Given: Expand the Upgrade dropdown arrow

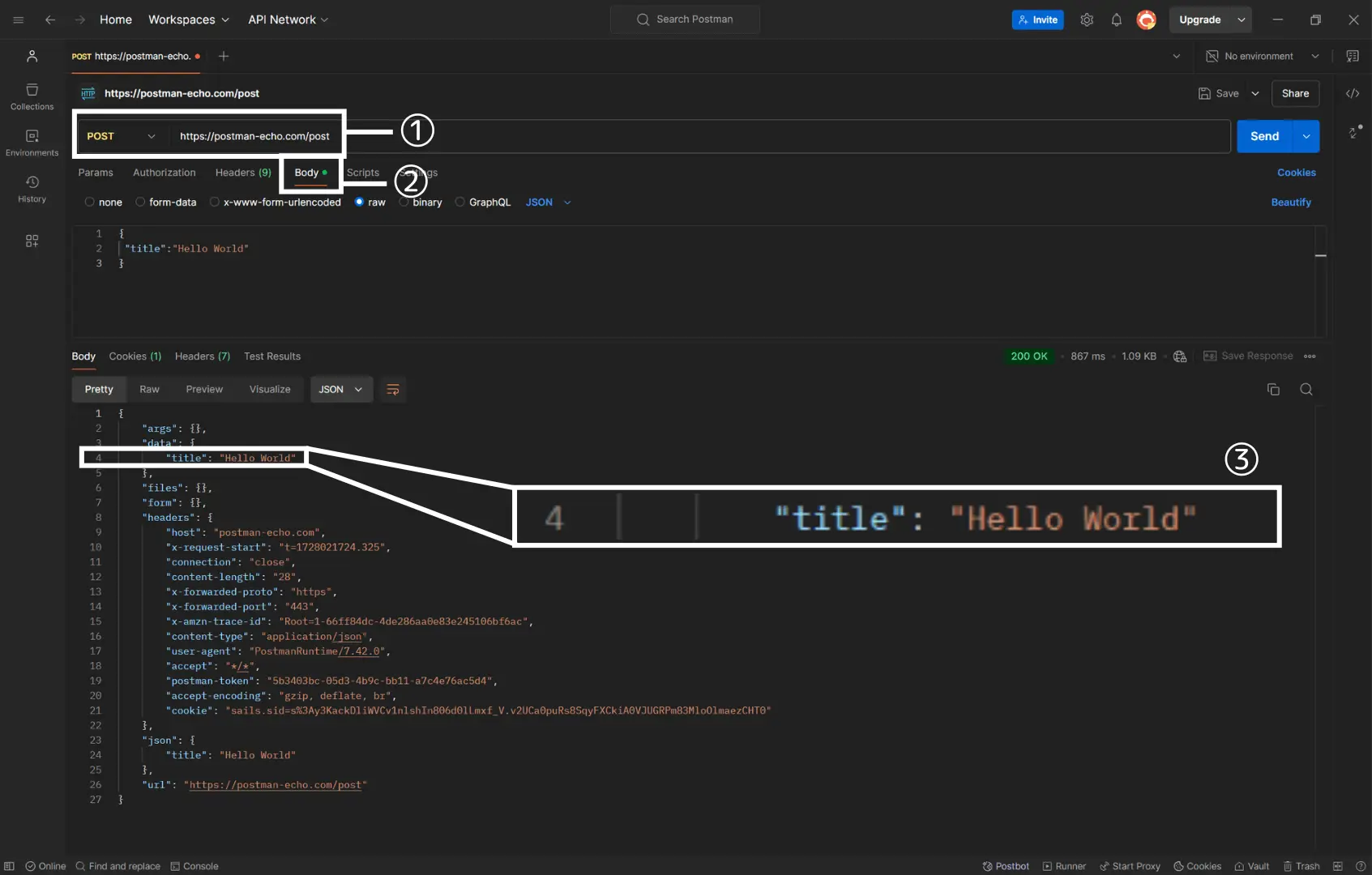Looking at the screenshot, I should click(x=1242, y=19).
